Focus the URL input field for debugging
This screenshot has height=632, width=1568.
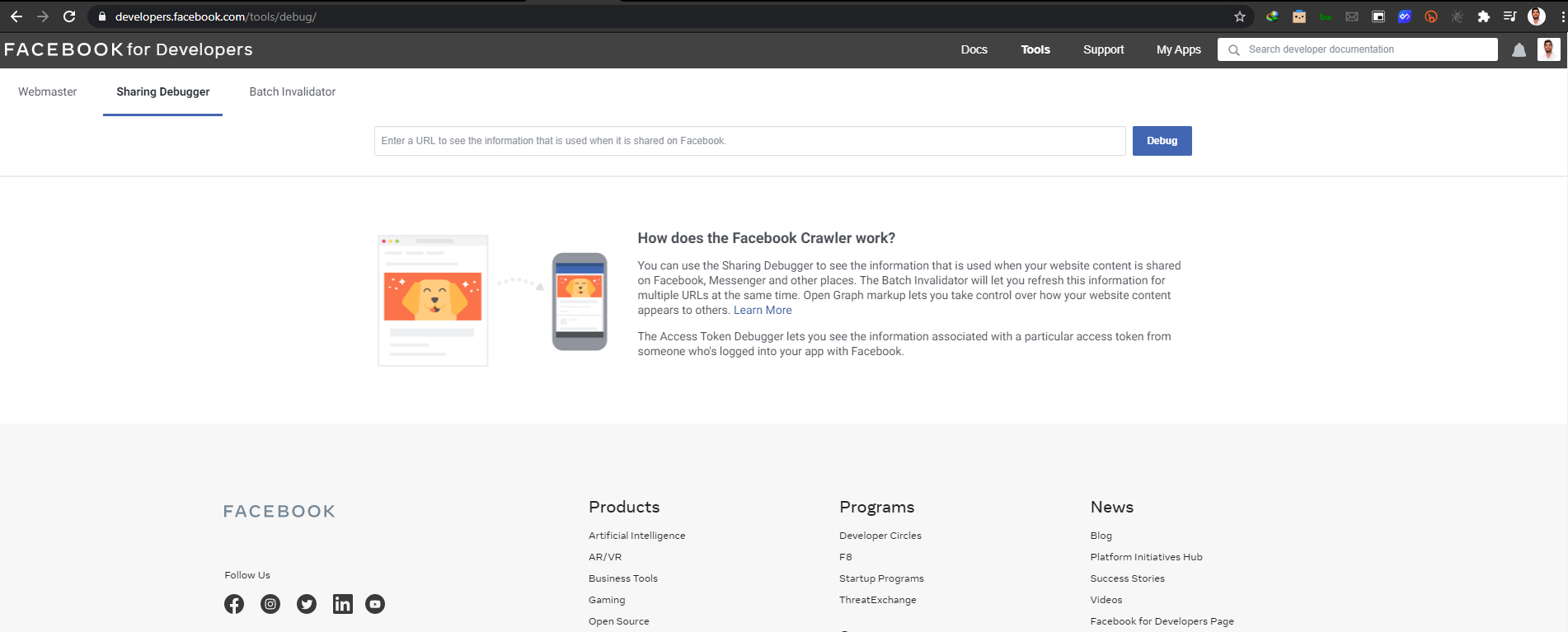pos(750,141)
